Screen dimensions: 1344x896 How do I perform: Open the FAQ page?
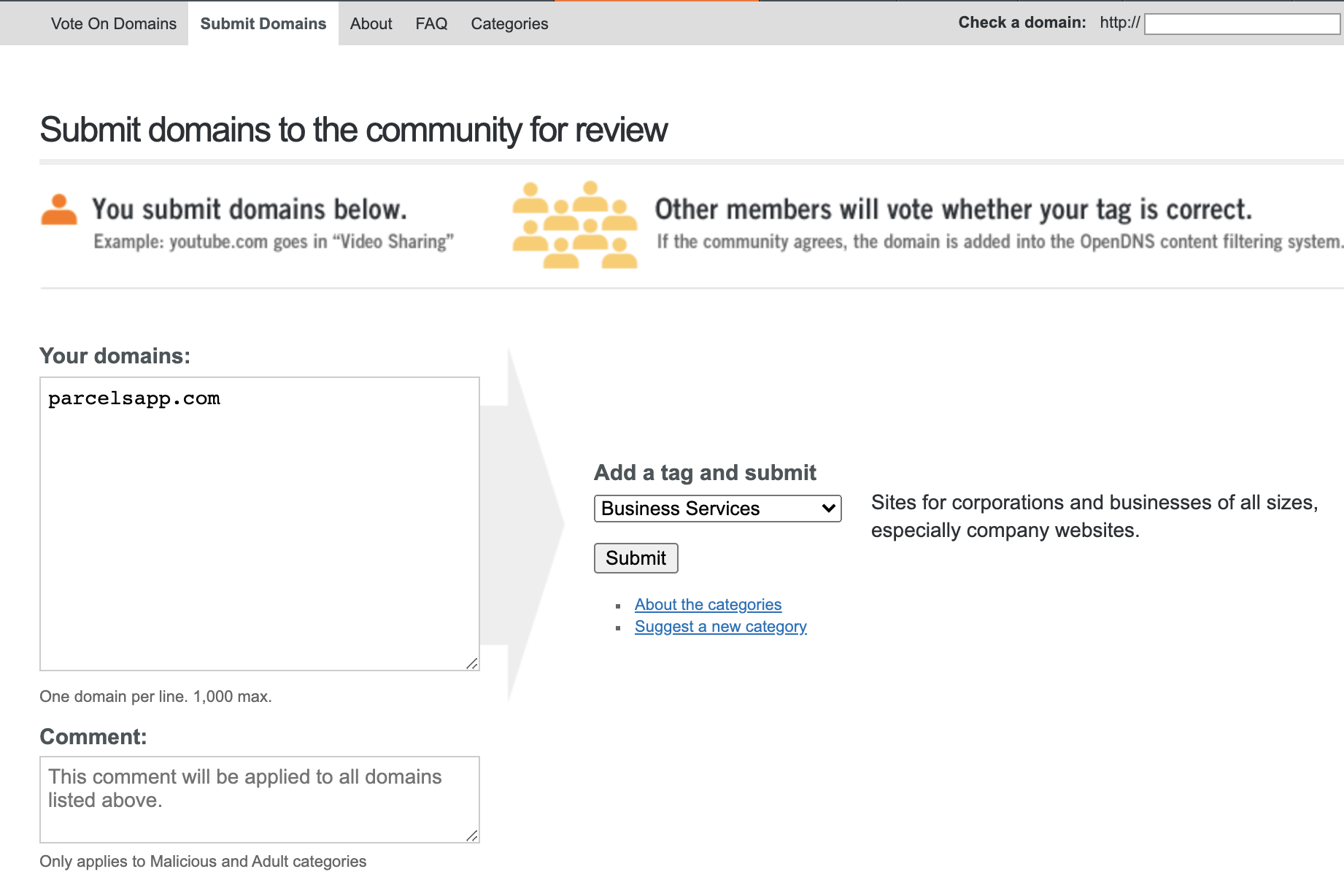[x=431, y=23]
